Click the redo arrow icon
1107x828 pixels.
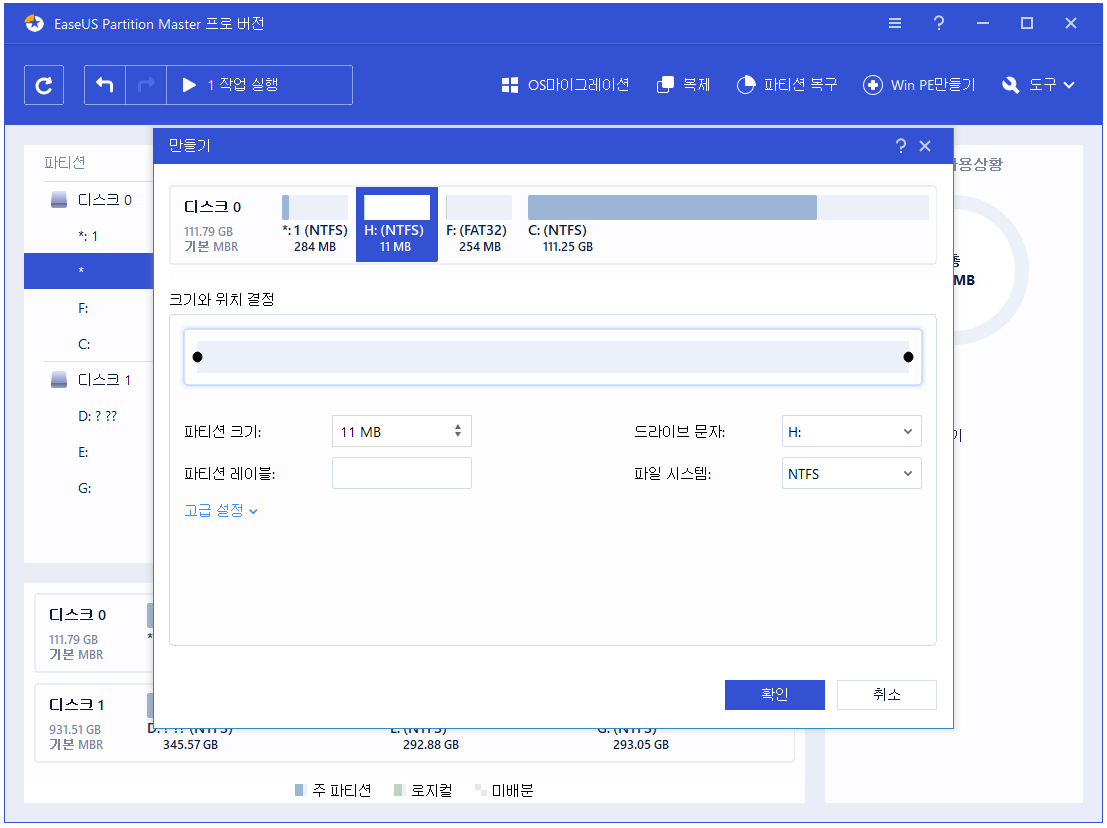coord(145,85)
